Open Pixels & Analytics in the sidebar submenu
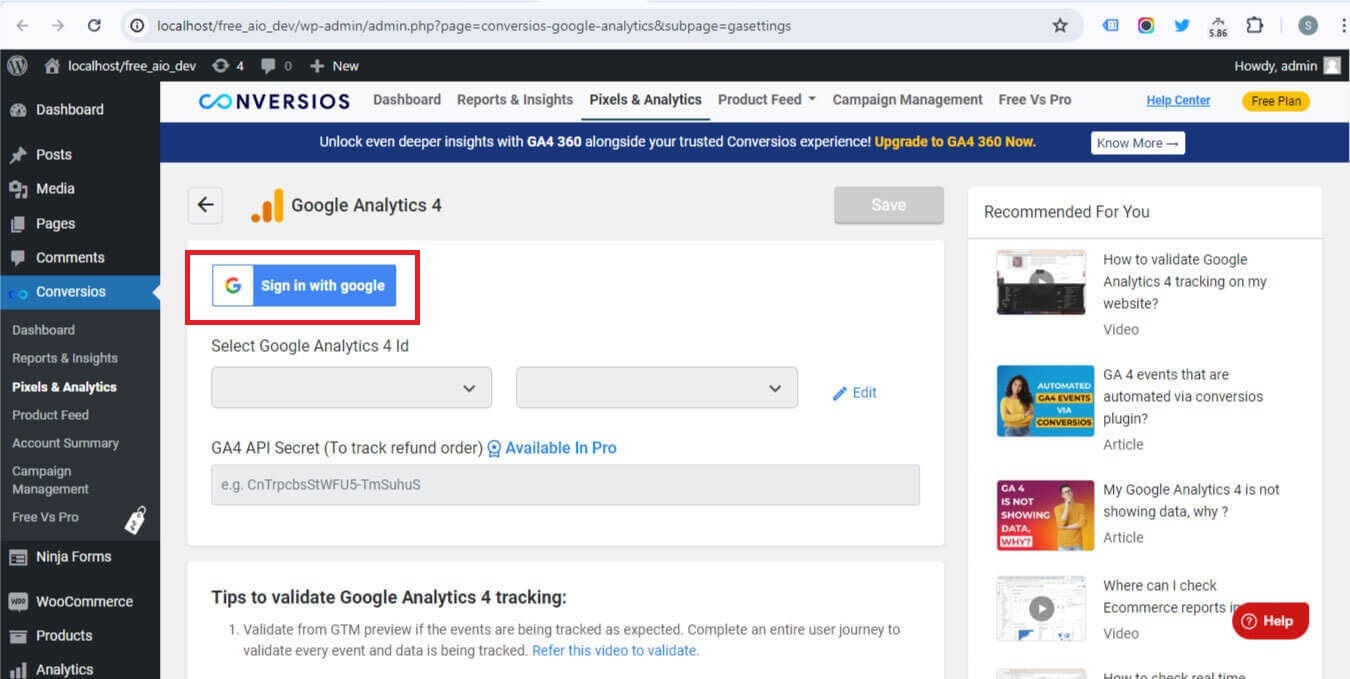The height and width of the screenshot is (679, 1350). click(64, 387)
